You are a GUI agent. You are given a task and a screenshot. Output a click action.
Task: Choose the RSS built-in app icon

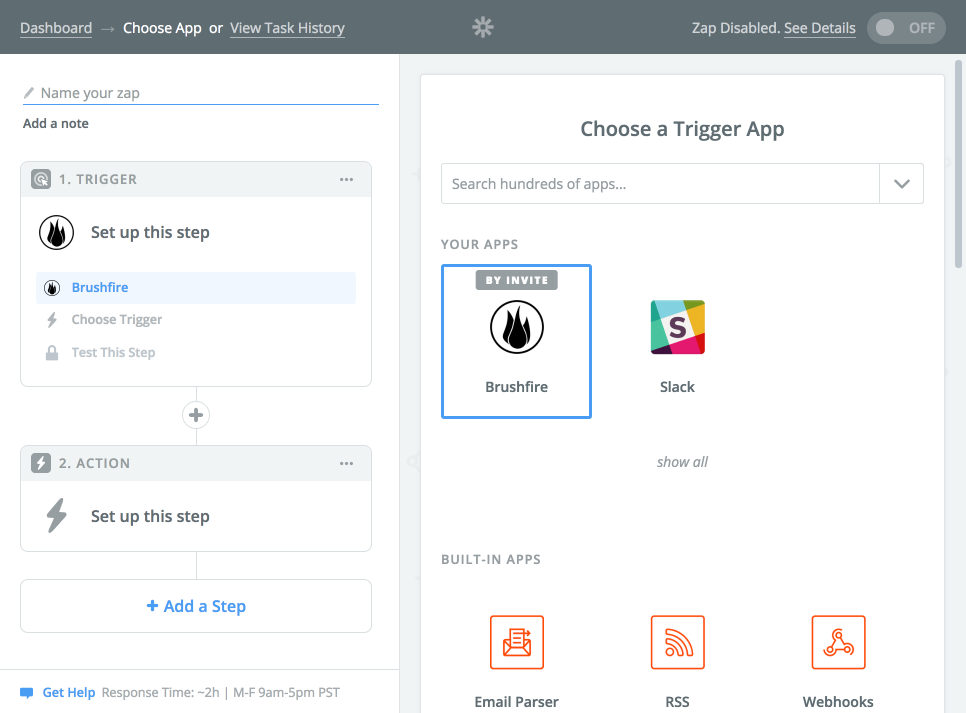(678, 642)
